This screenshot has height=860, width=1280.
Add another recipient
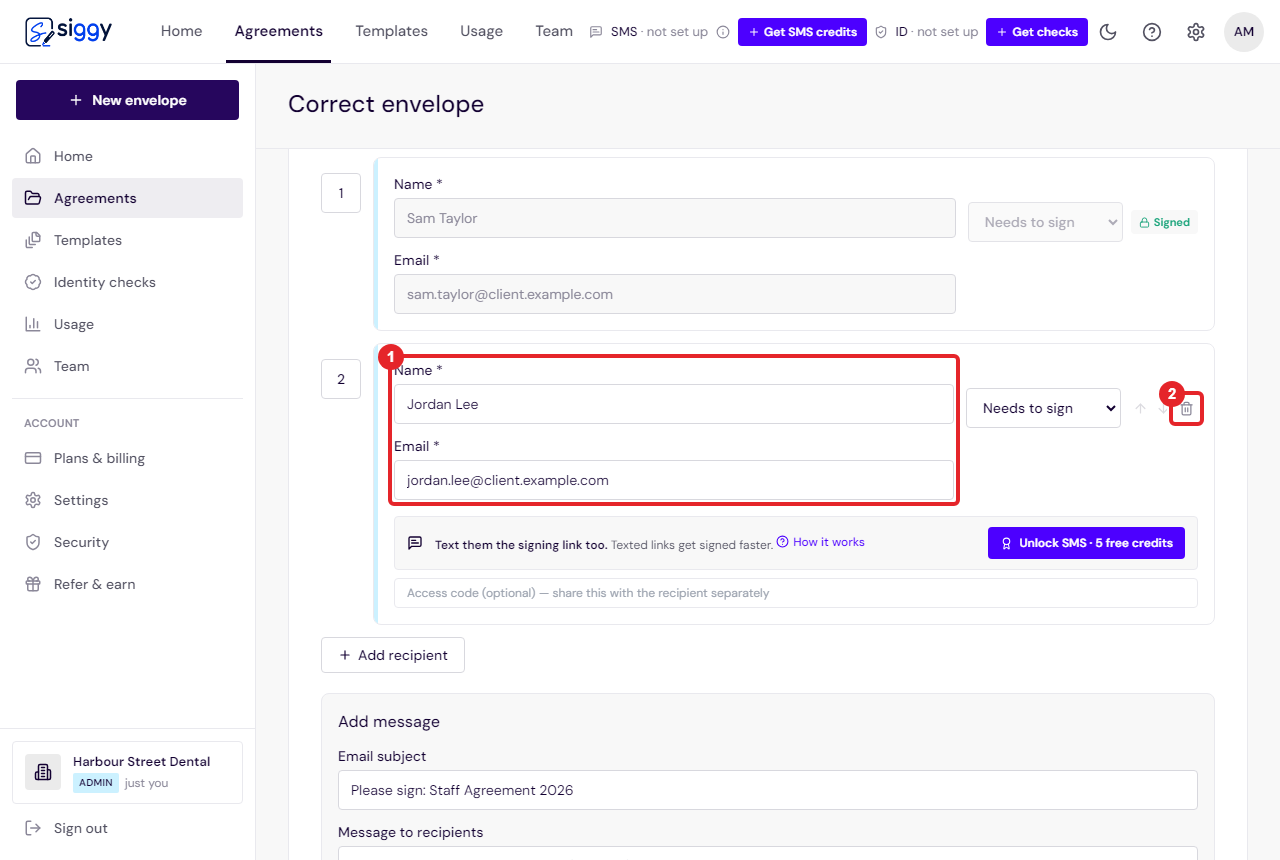(393, 655)
